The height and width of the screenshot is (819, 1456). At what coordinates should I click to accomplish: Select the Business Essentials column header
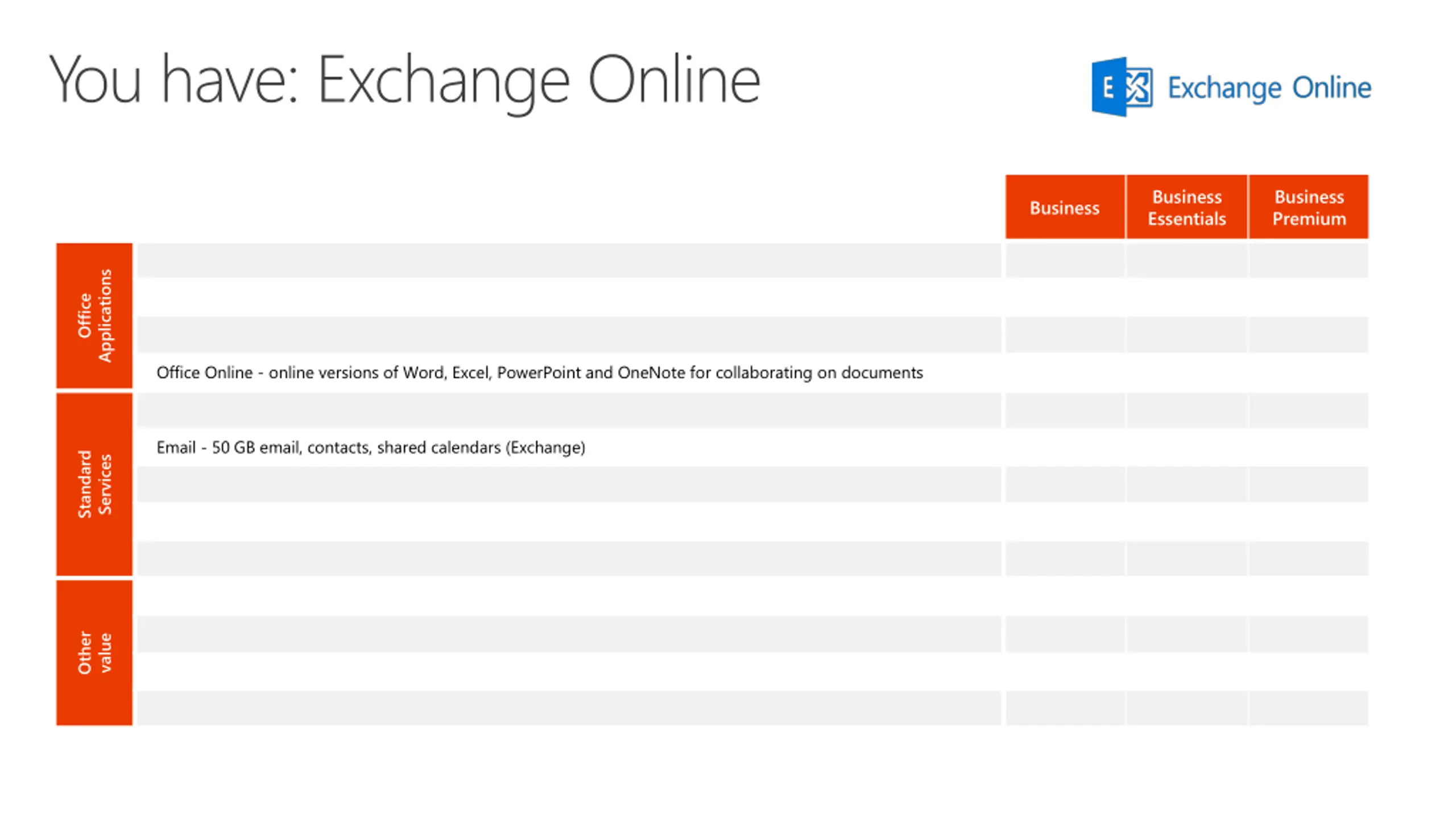click(x=1186, y=207)
